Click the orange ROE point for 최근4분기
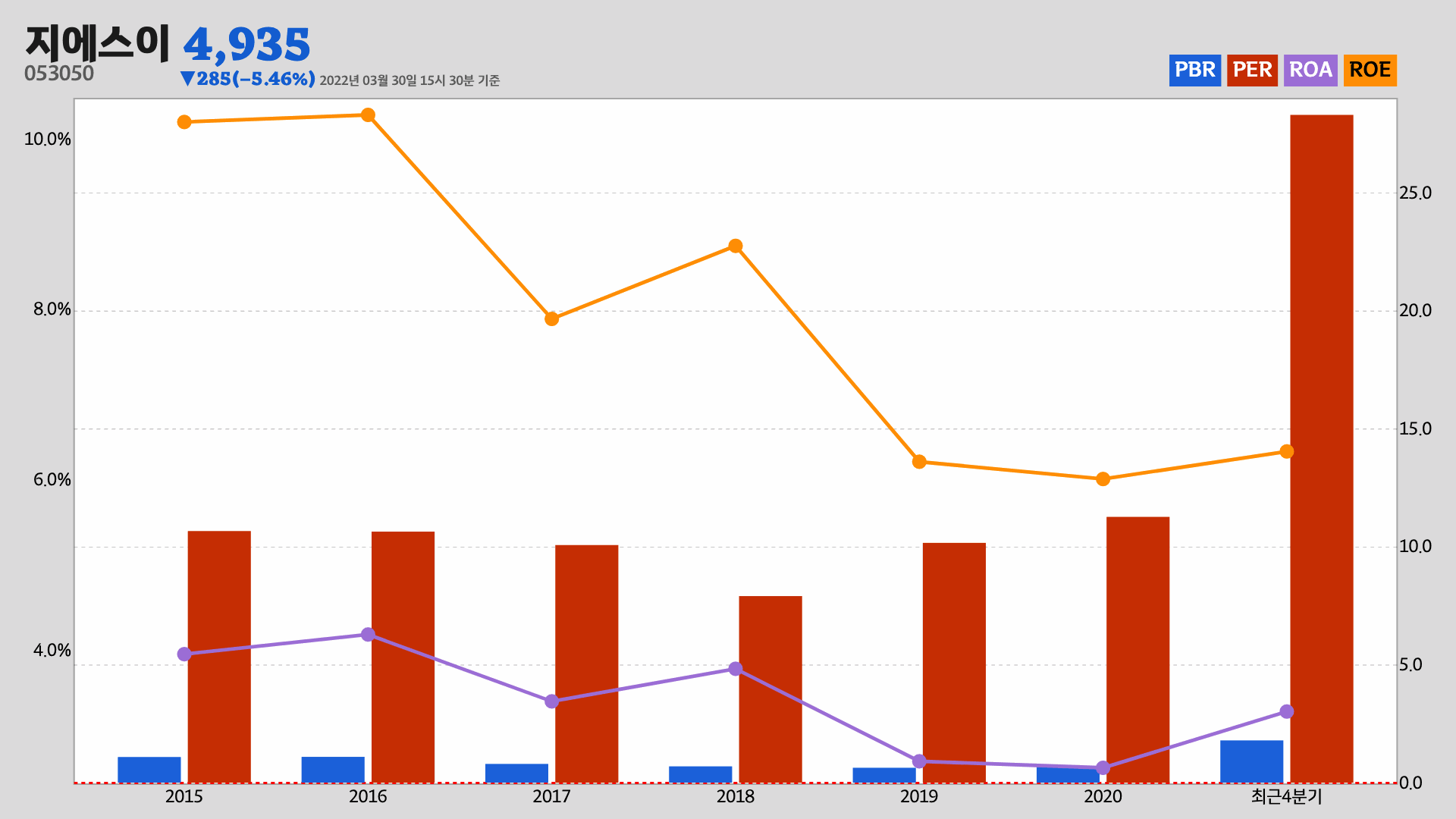 coord(1287,452)
